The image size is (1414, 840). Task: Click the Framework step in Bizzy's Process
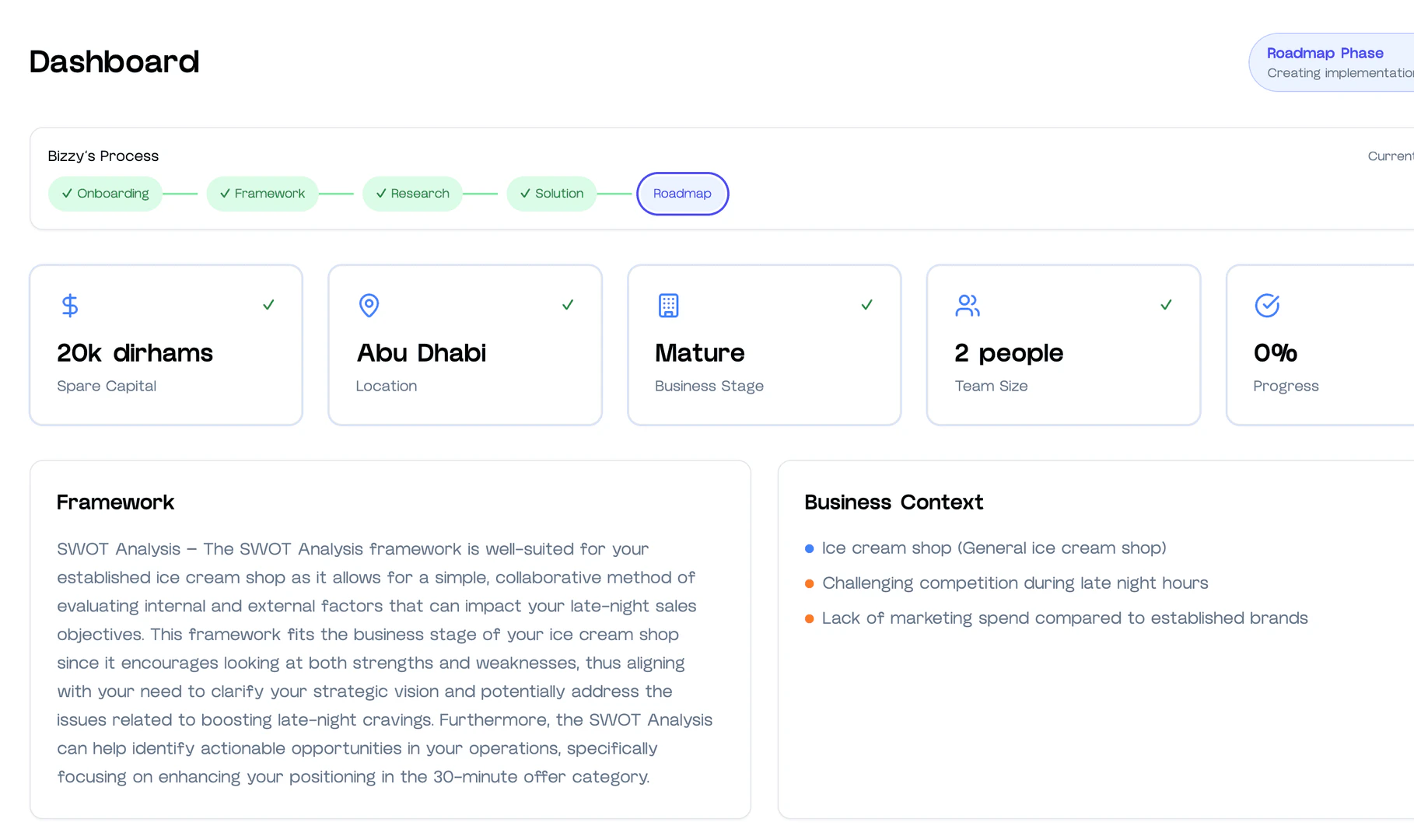point(262,194)
